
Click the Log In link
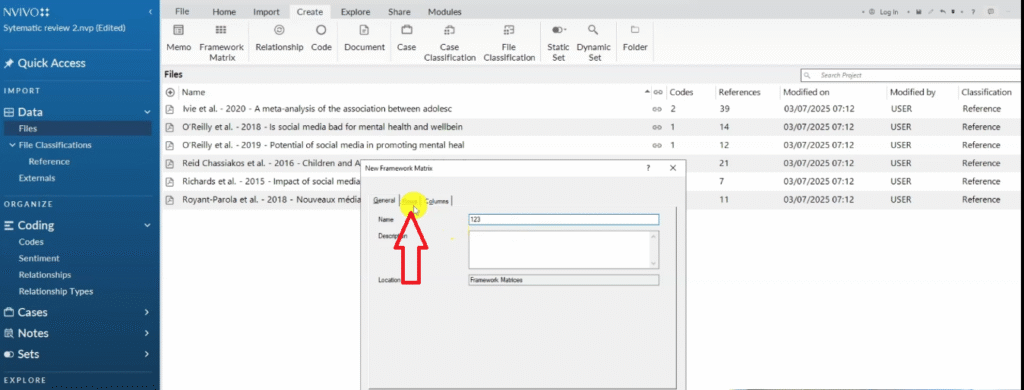coord(889,12)
